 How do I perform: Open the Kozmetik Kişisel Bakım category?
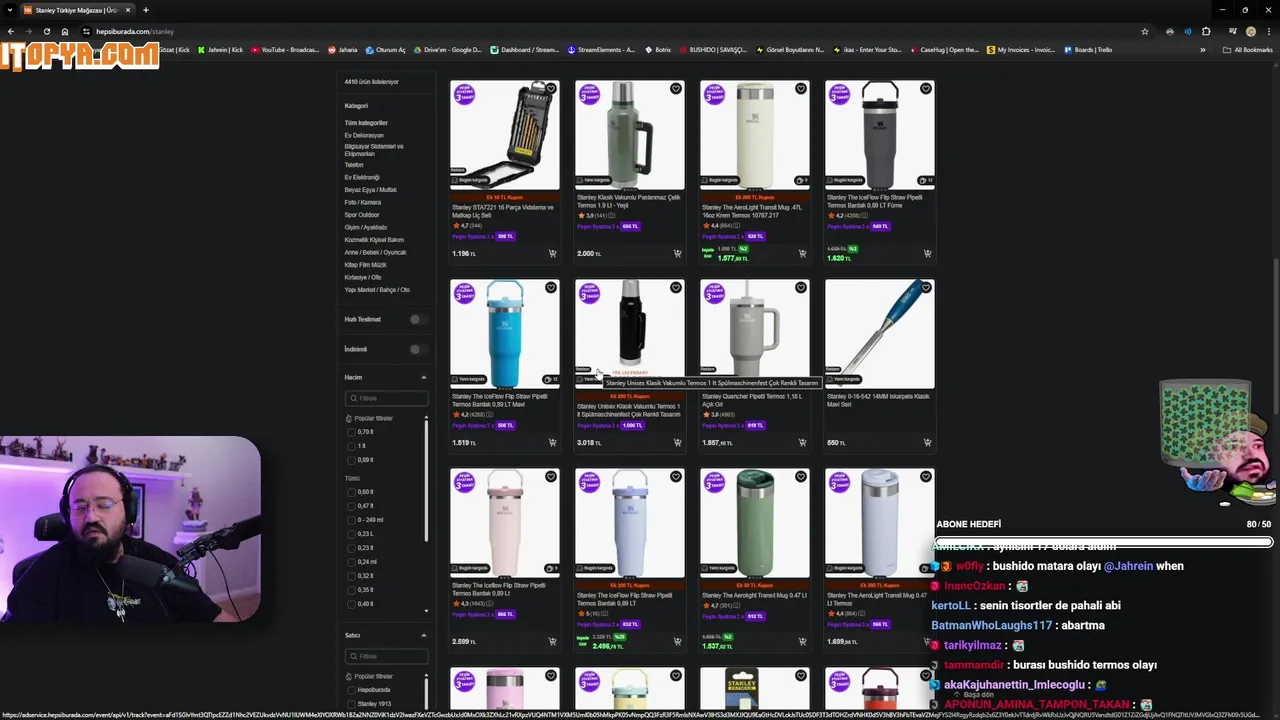point(374,240)
